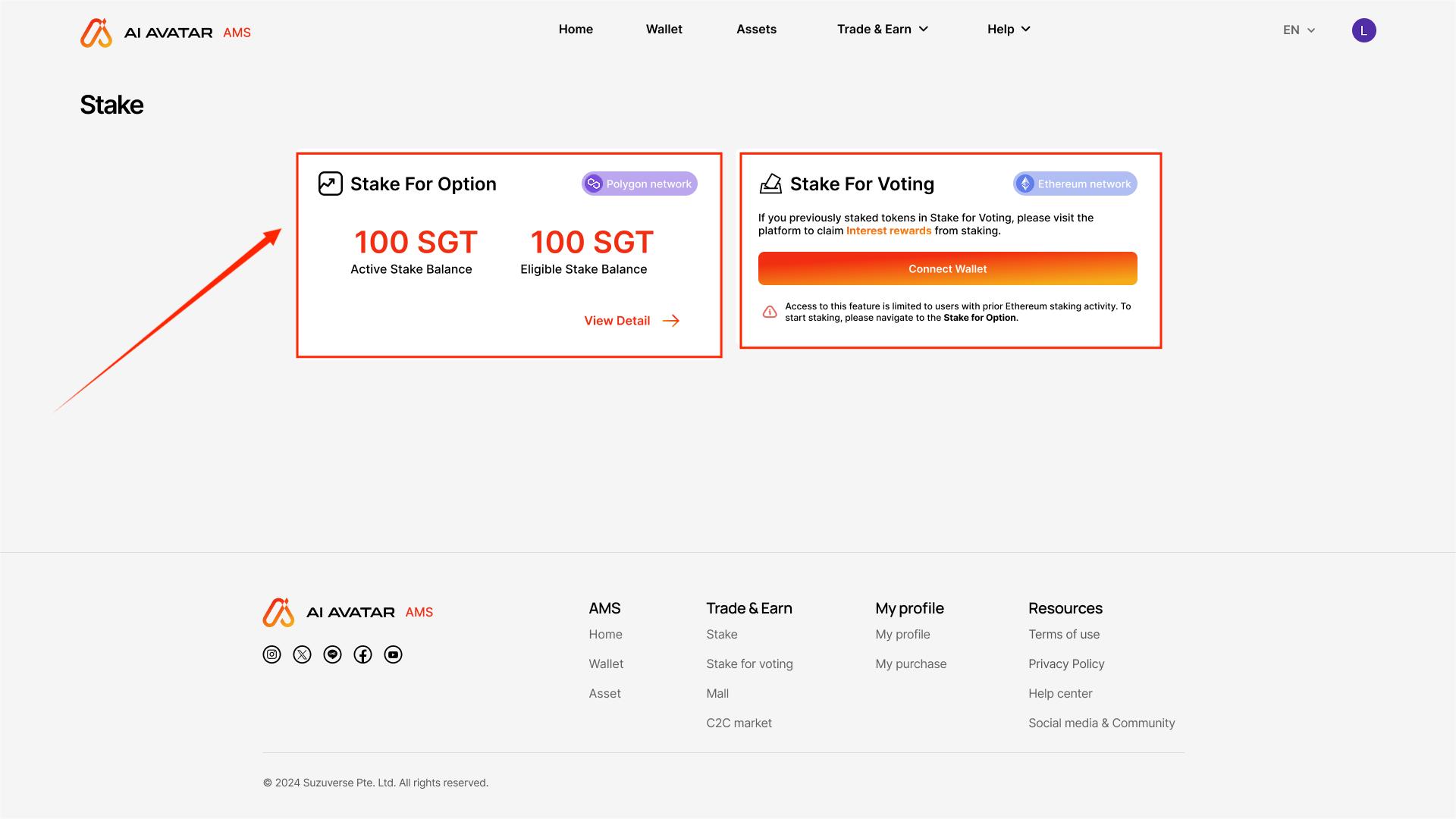Screen dimensions: 1456x819
Task: Open the user profile avatar L
Action: [1363, 30]
